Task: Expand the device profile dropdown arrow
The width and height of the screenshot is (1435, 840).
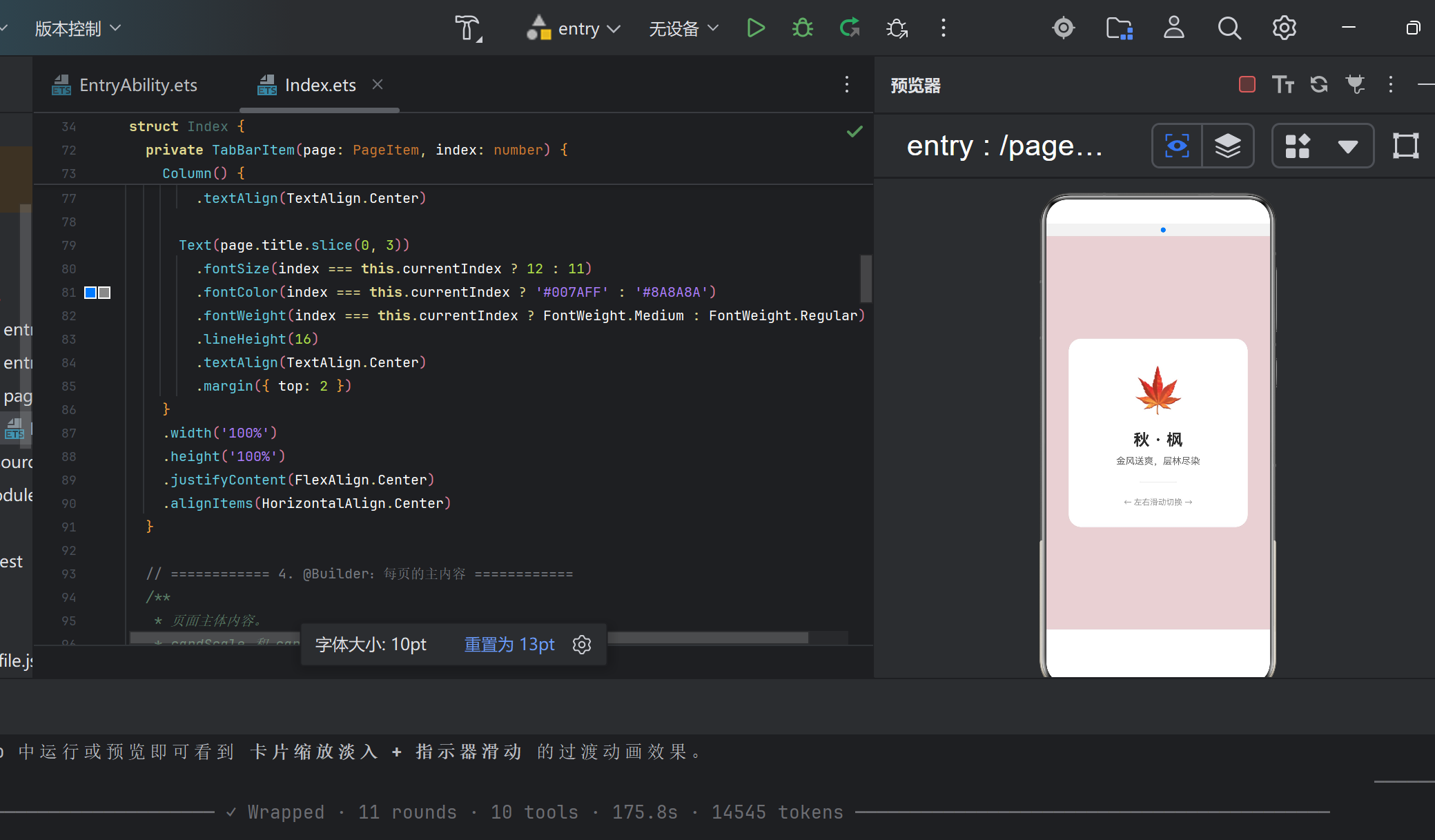Action: point(1348,146)
